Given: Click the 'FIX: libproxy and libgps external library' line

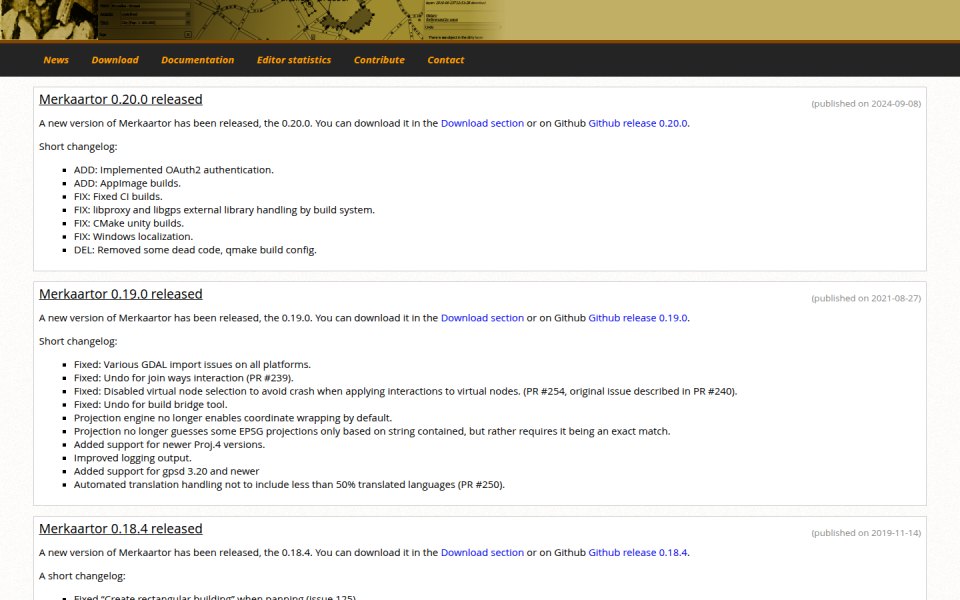Looking at the screenshot, I should 224,210.
